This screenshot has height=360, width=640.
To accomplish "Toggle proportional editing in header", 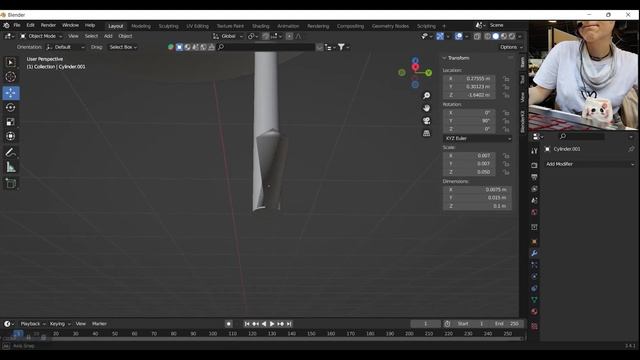I will click(289, 36).
